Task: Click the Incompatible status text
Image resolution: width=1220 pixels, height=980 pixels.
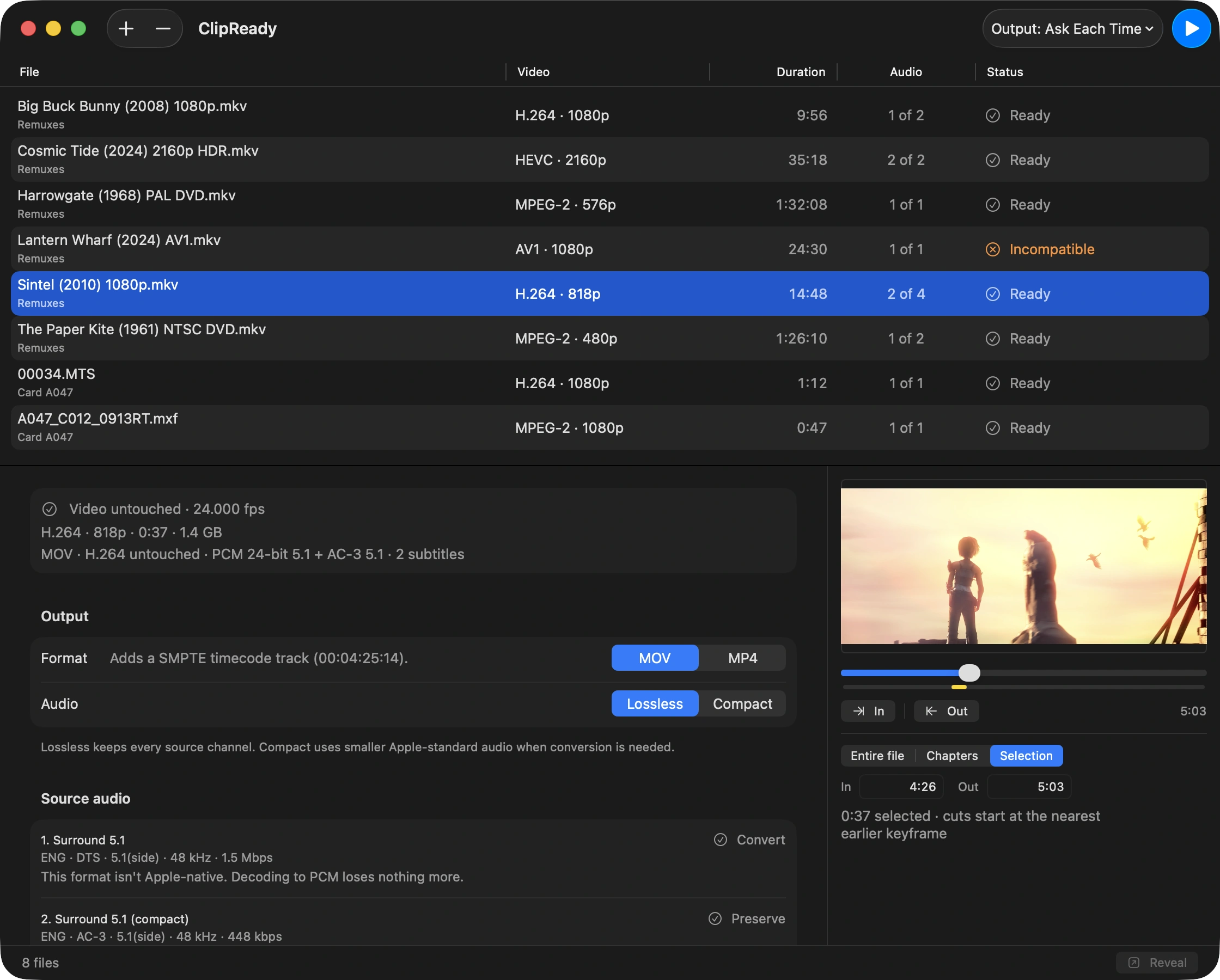Action: tap(1052, 249)
